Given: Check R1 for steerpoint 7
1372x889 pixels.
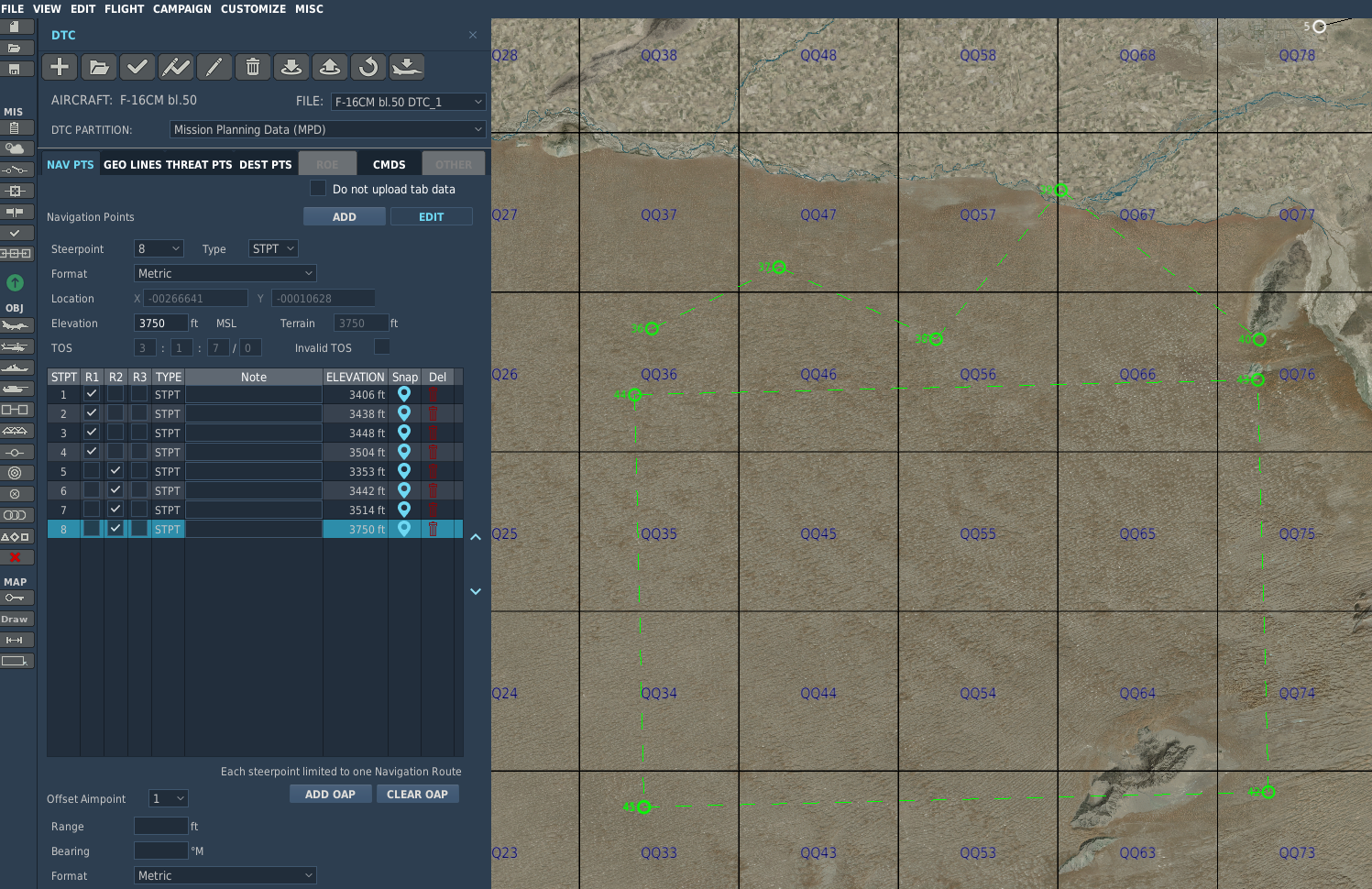Looking at the screenshot, I should [x=92, y=509].
